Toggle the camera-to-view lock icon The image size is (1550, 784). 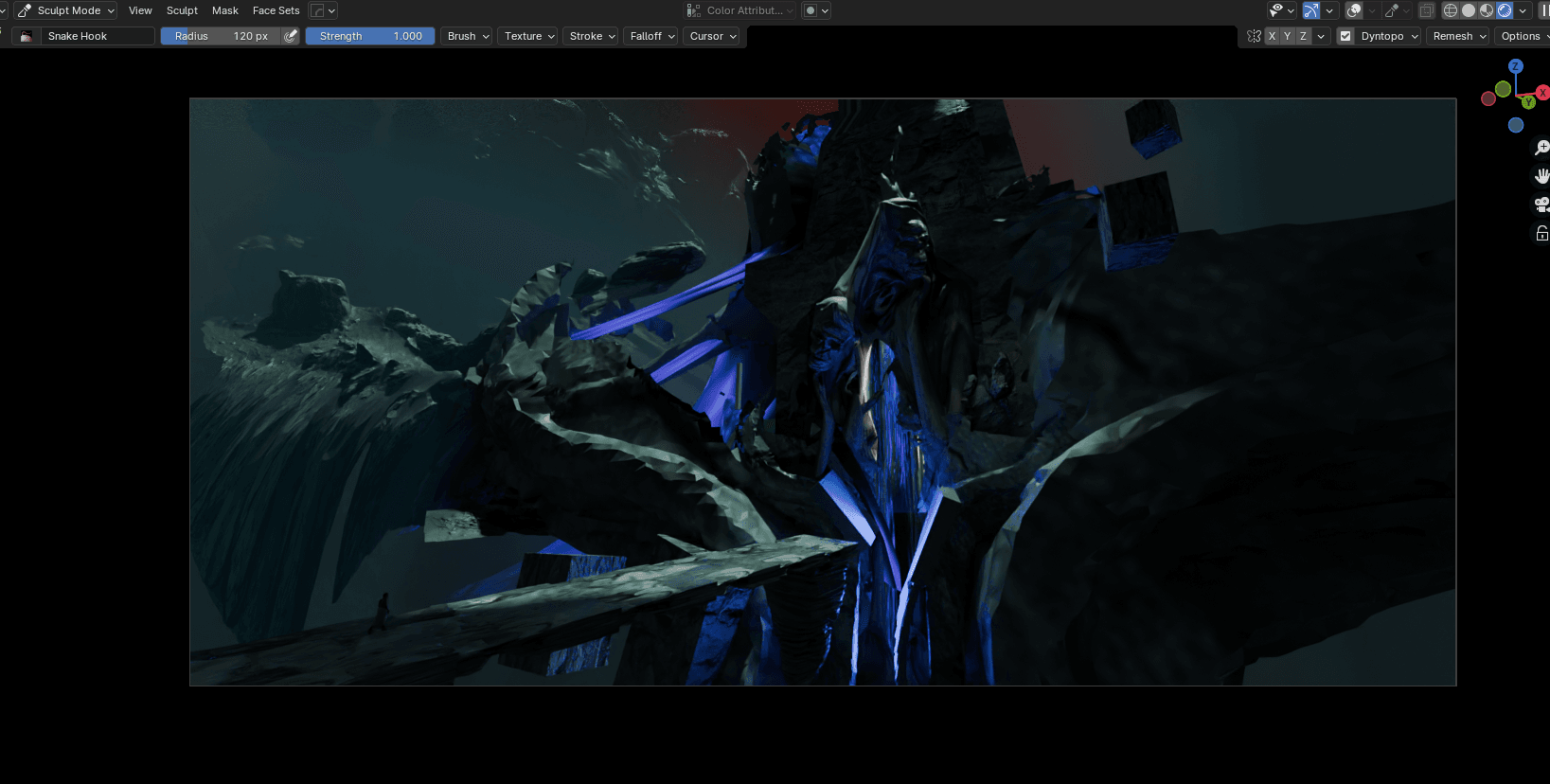click(x=1541, y=233)
